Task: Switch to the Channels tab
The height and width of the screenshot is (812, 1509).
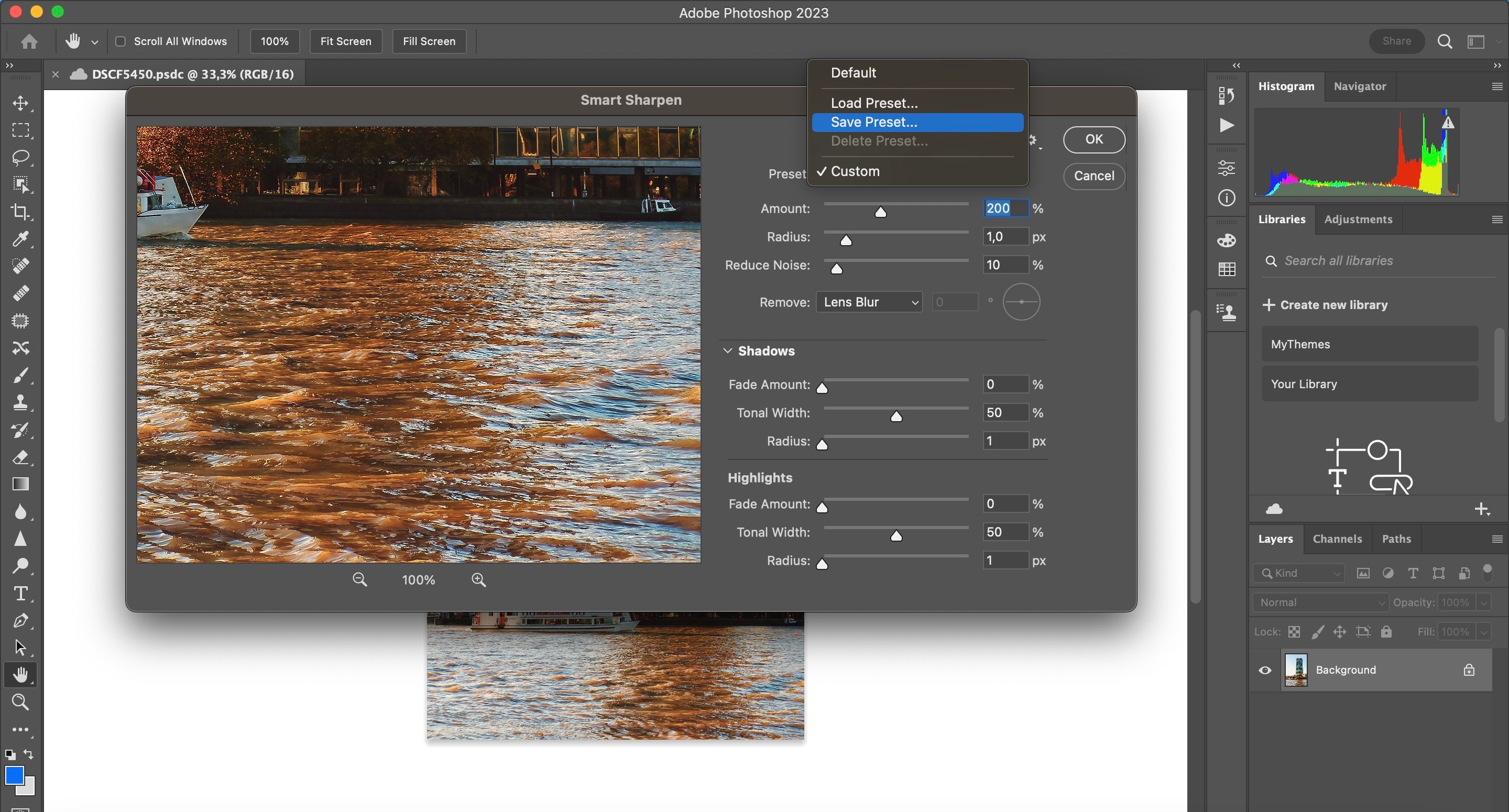Action: tap(1337, 539)
